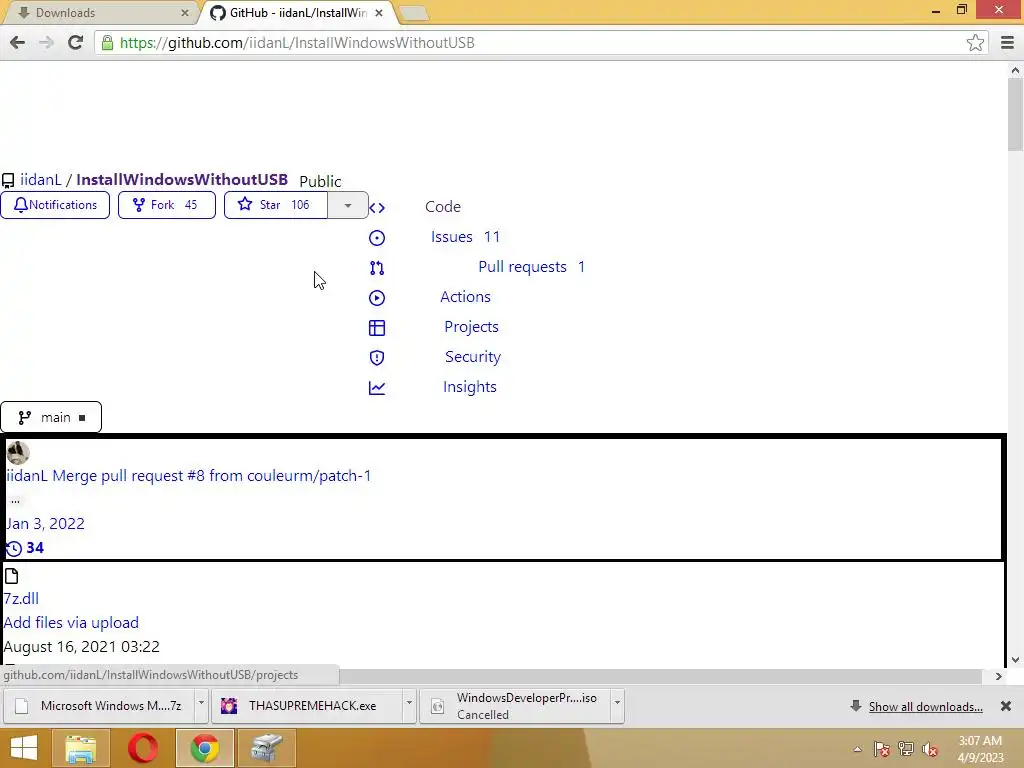
Task: Open the Chrome hamburger menu
Action: (1007, 42)
